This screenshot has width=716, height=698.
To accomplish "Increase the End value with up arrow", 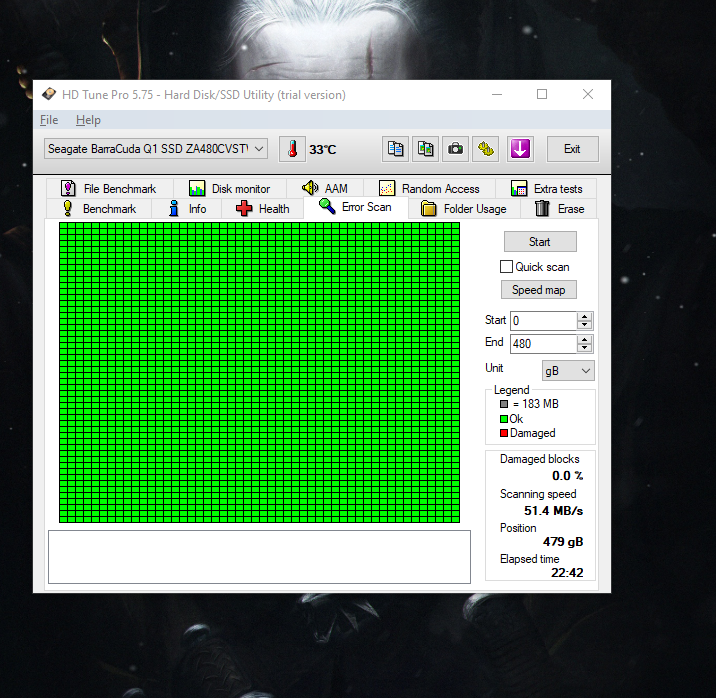I will click(584, 340).
